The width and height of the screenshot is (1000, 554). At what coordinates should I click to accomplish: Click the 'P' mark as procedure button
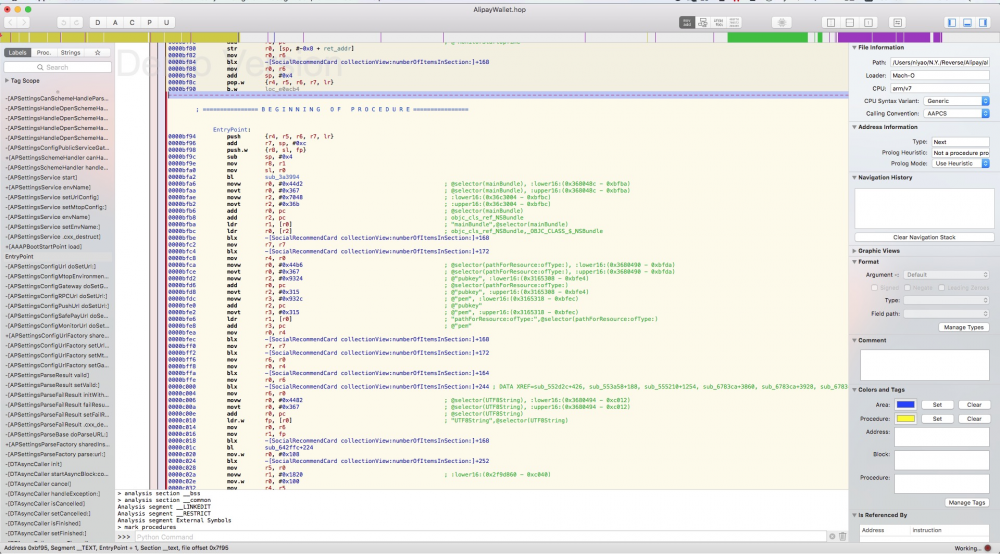point(148,21)
